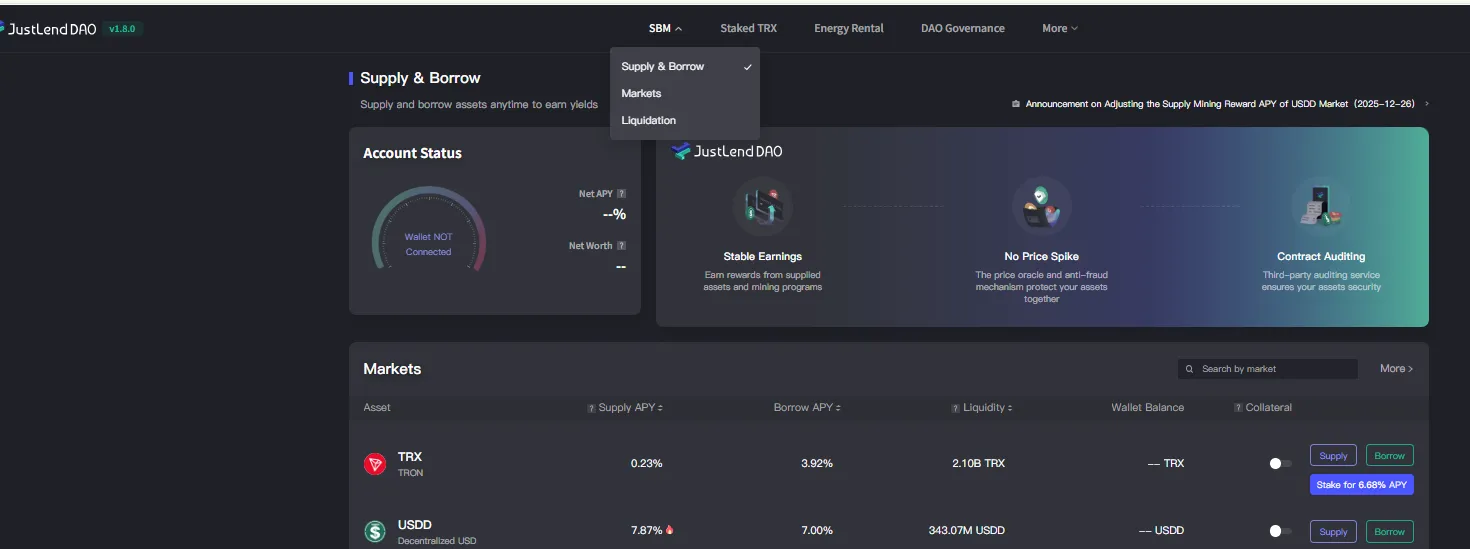This screenshot has width=1470, height=549.
Task: Select Liquidation from the SBM menu
Action: click(648, 120)
